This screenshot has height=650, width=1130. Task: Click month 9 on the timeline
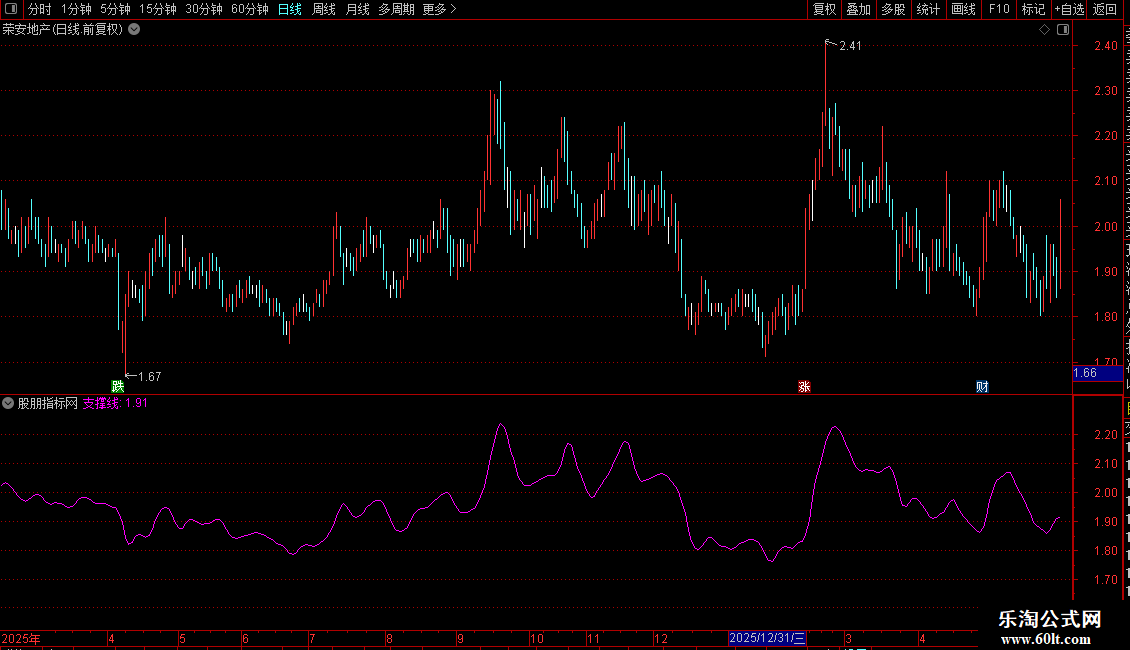point(461,638)
